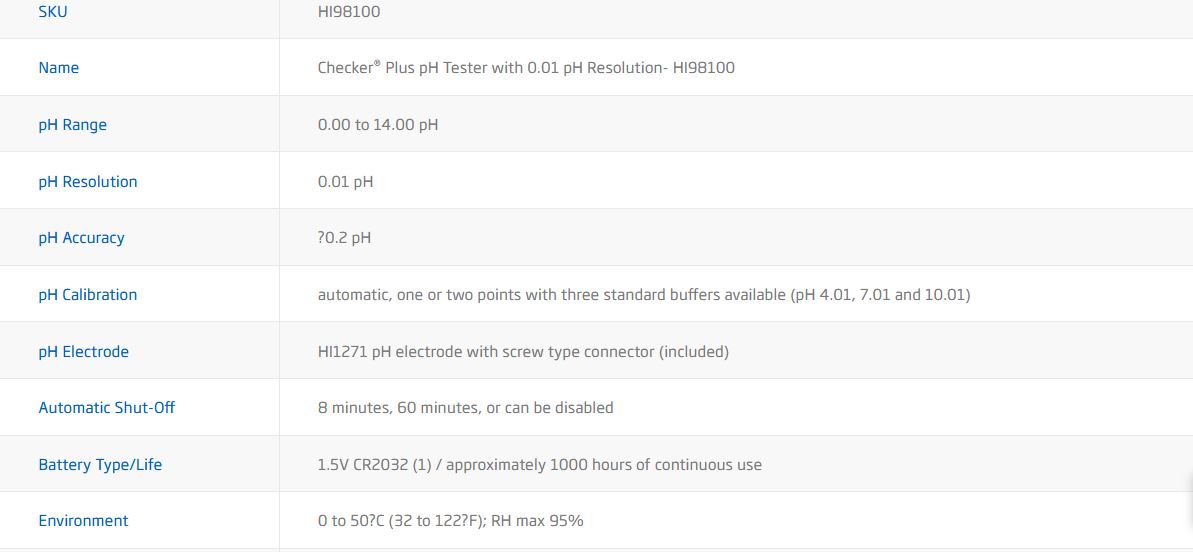Click the SKU row label
This screenshot has height=552, width=1193.
coord(53,12)
